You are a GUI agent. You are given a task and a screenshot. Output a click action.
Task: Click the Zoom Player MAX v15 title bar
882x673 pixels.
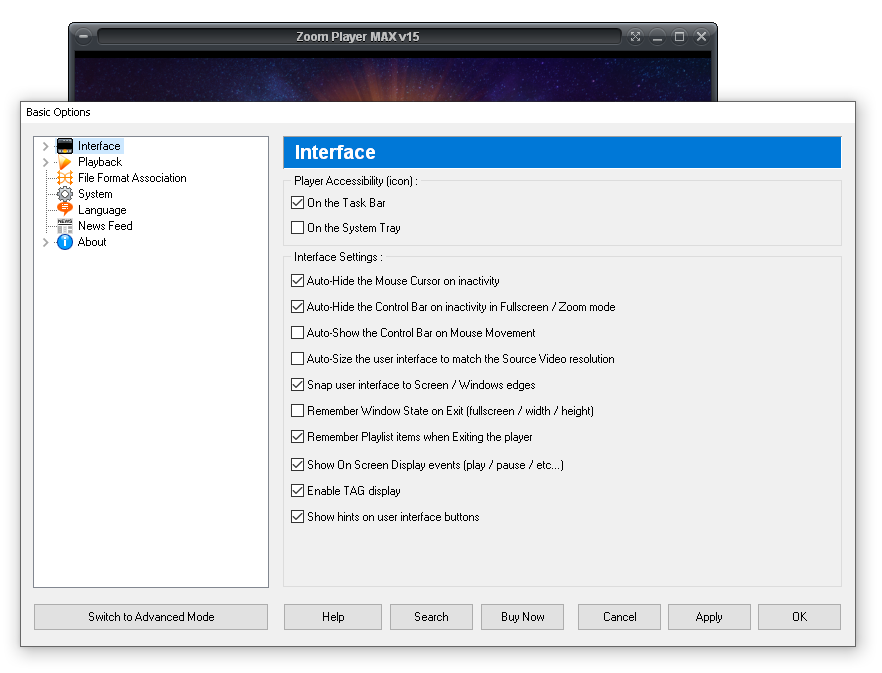click(x=358, y=37)
